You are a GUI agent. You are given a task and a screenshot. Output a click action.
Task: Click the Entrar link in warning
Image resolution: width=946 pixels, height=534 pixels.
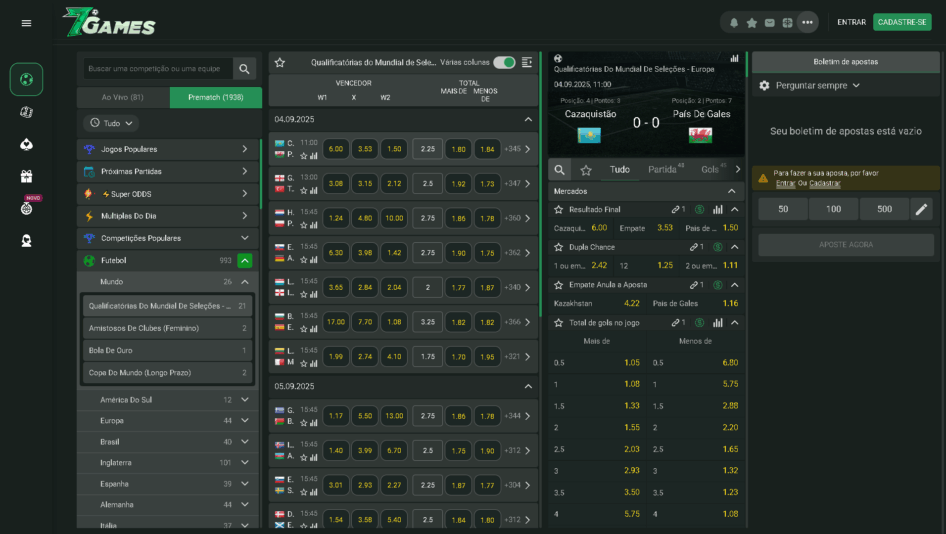point(785,183)
